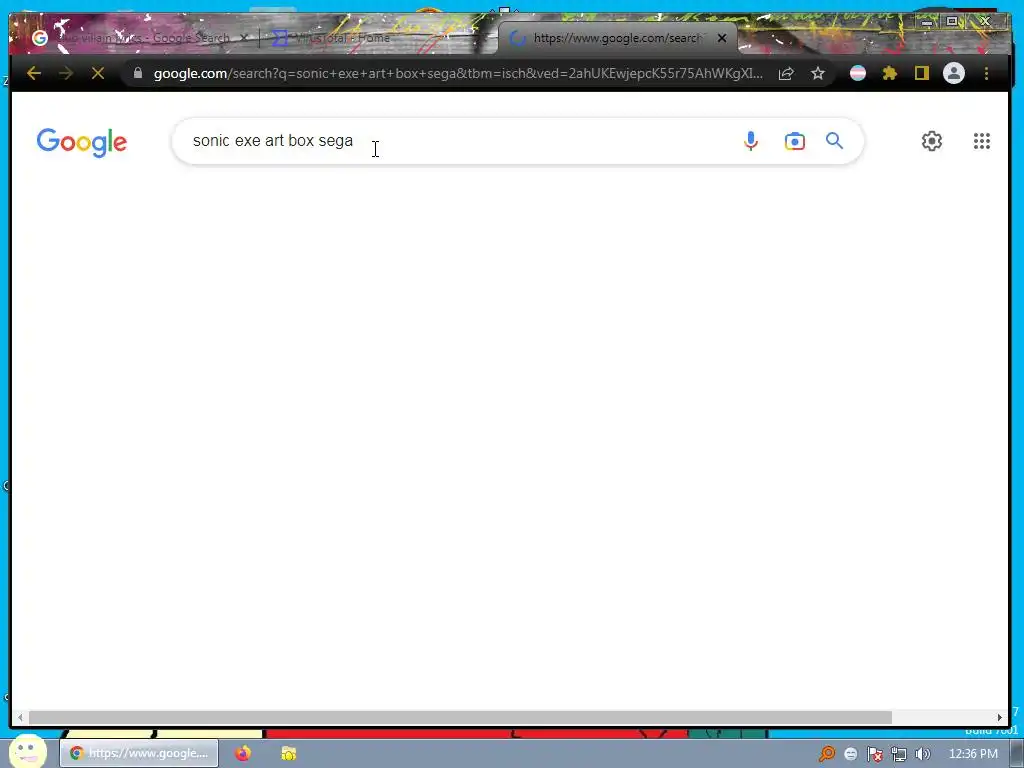This screenshot has width=1024, height=768.
Task: Click the magnifying glass search button
Action: 834,140
